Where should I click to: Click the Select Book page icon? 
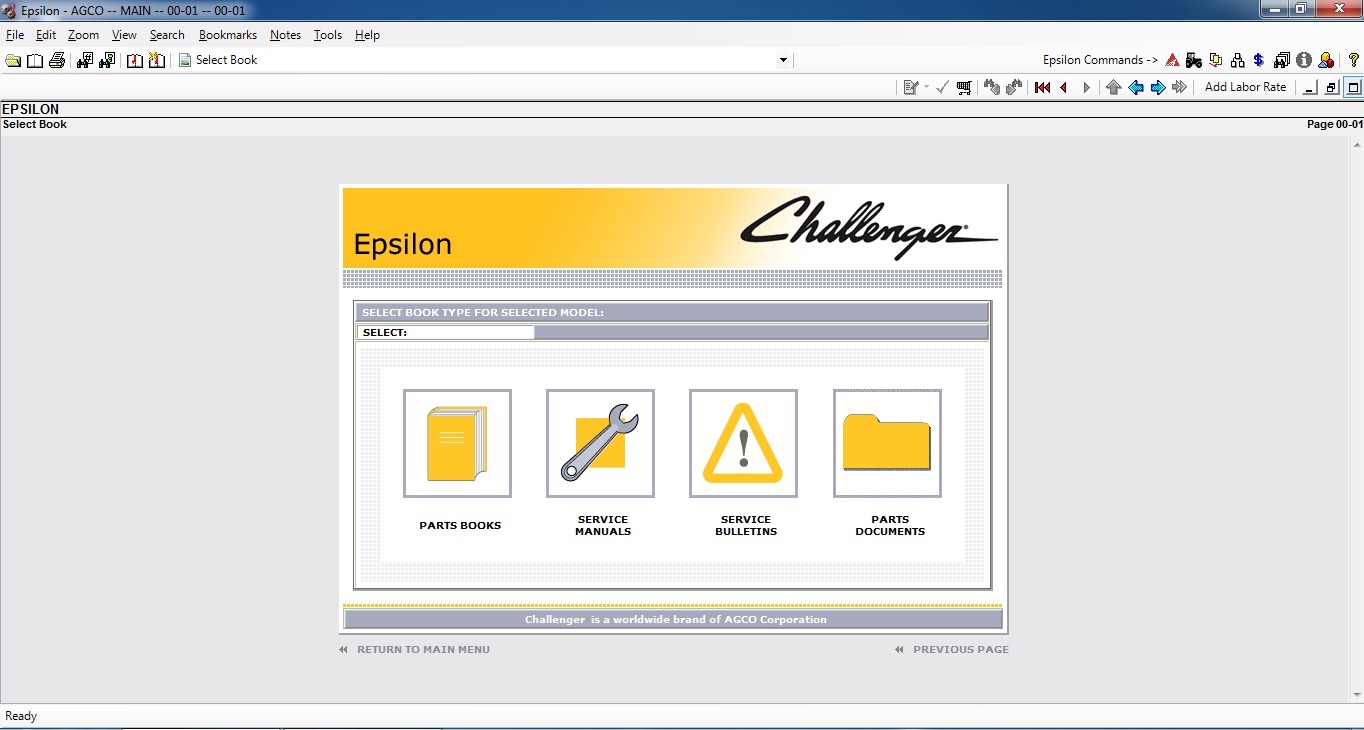(x=185, y=60)
